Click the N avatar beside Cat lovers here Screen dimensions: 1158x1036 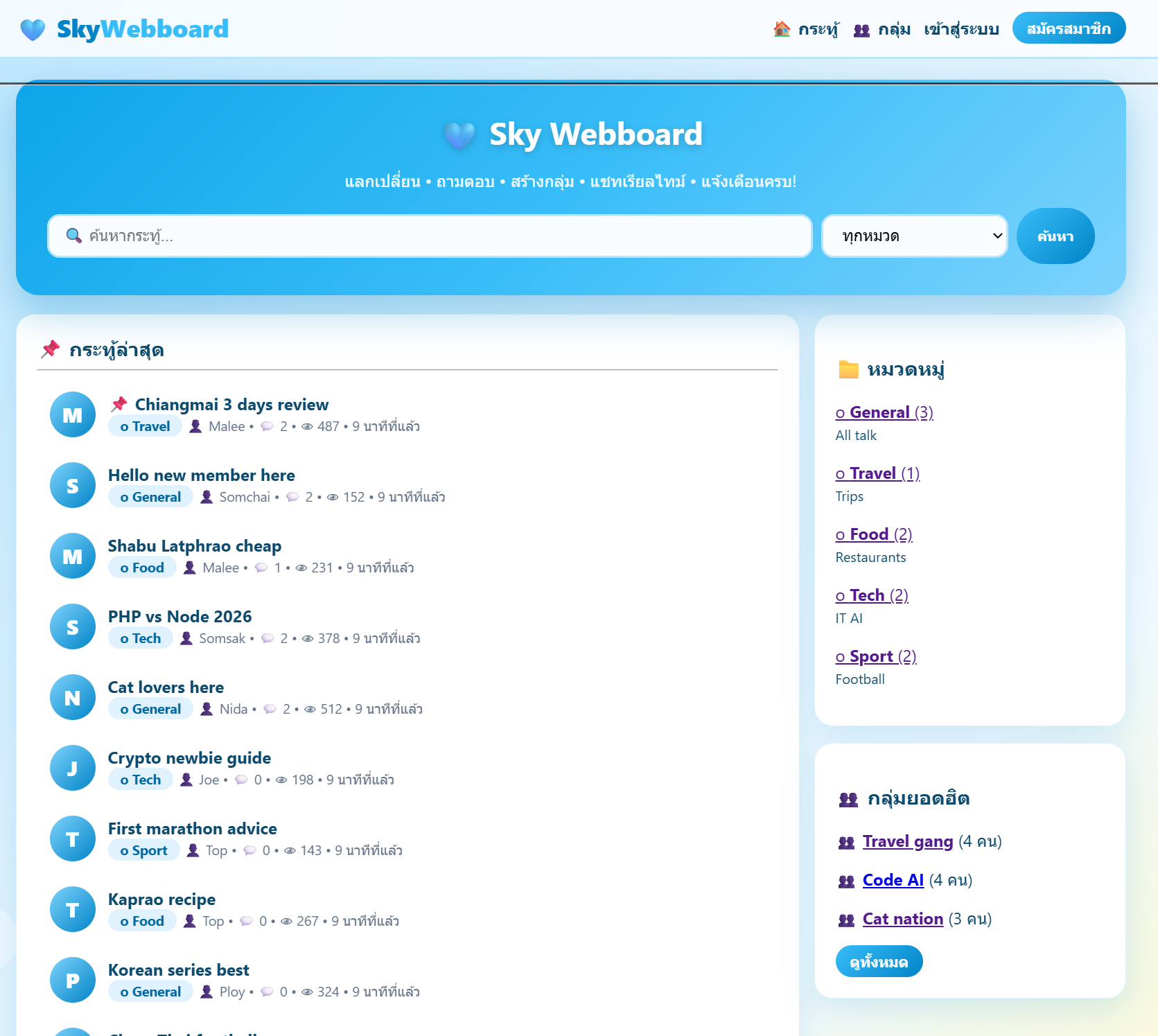(73, 697)
